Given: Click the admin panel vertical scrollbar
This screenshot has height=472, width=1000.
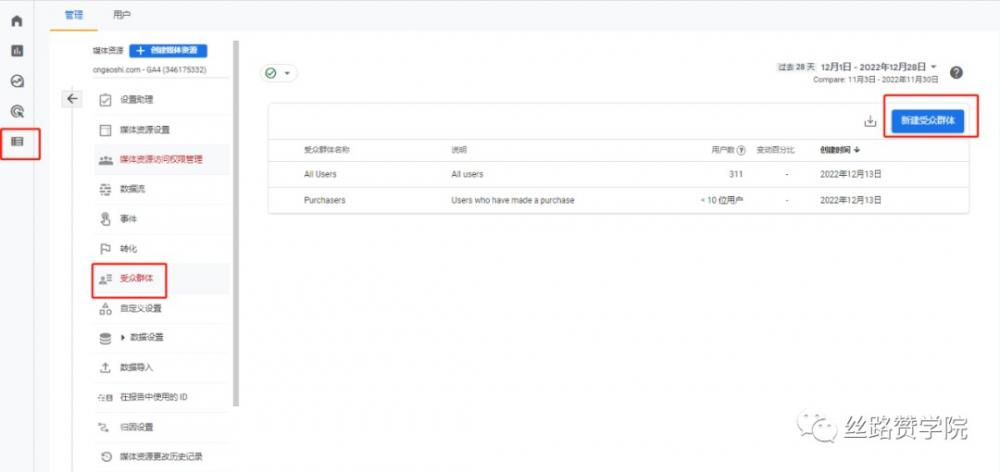Looking at the screenshot, I should point(236,223).
